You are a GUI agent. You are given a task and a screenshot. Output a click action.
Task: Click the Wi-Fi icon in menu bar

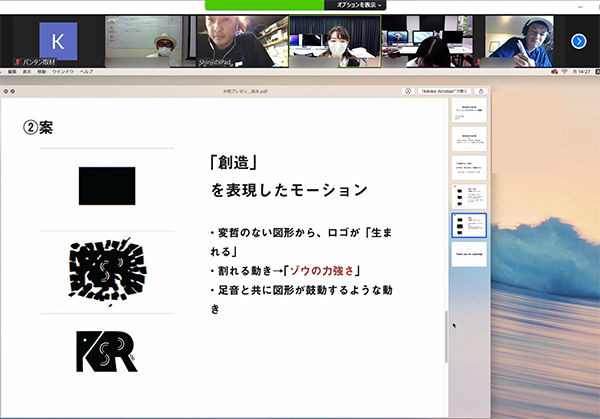pyautogui.click(x=565, y=72)
